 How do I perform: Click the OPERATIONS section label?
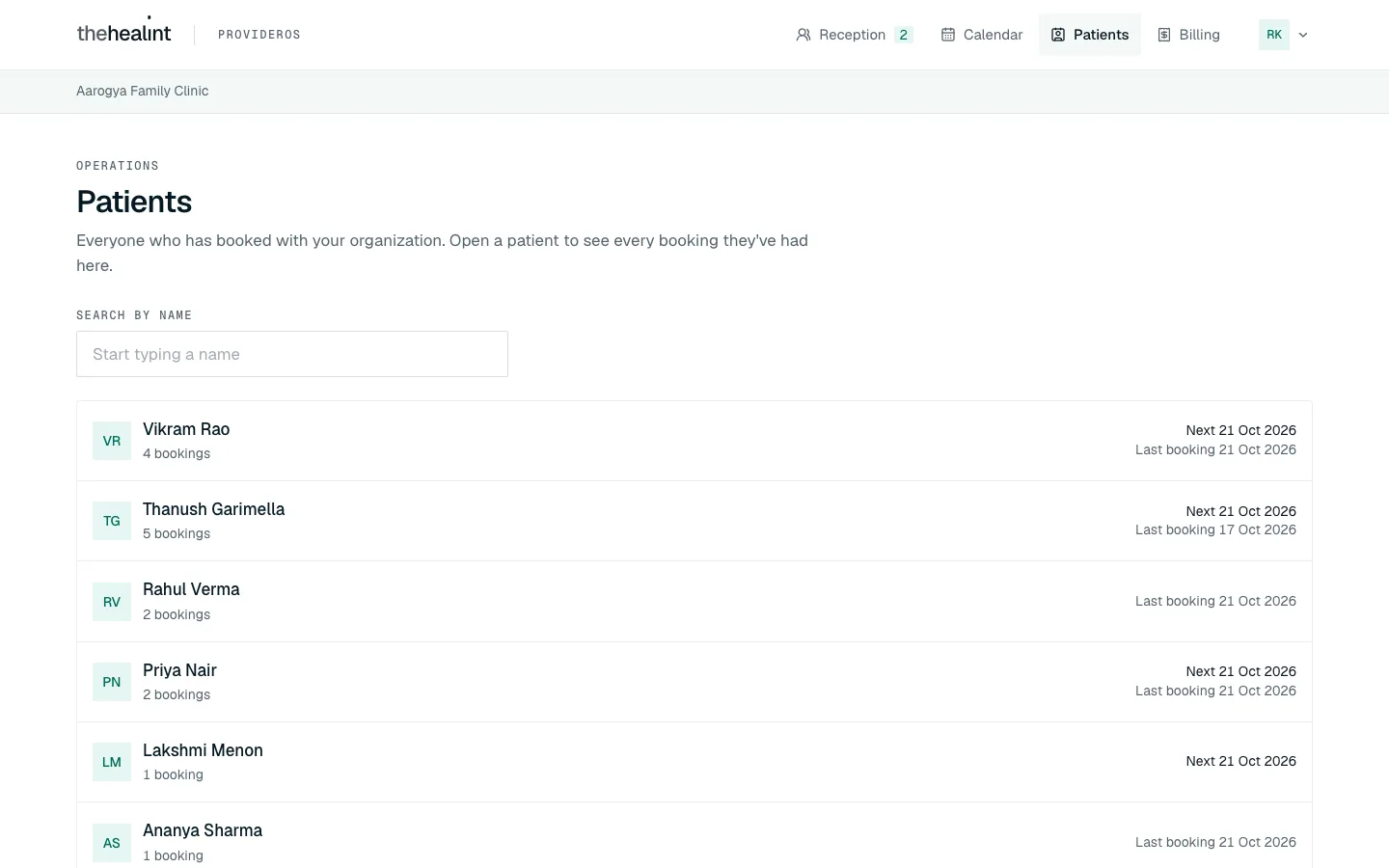click(118, 166)
